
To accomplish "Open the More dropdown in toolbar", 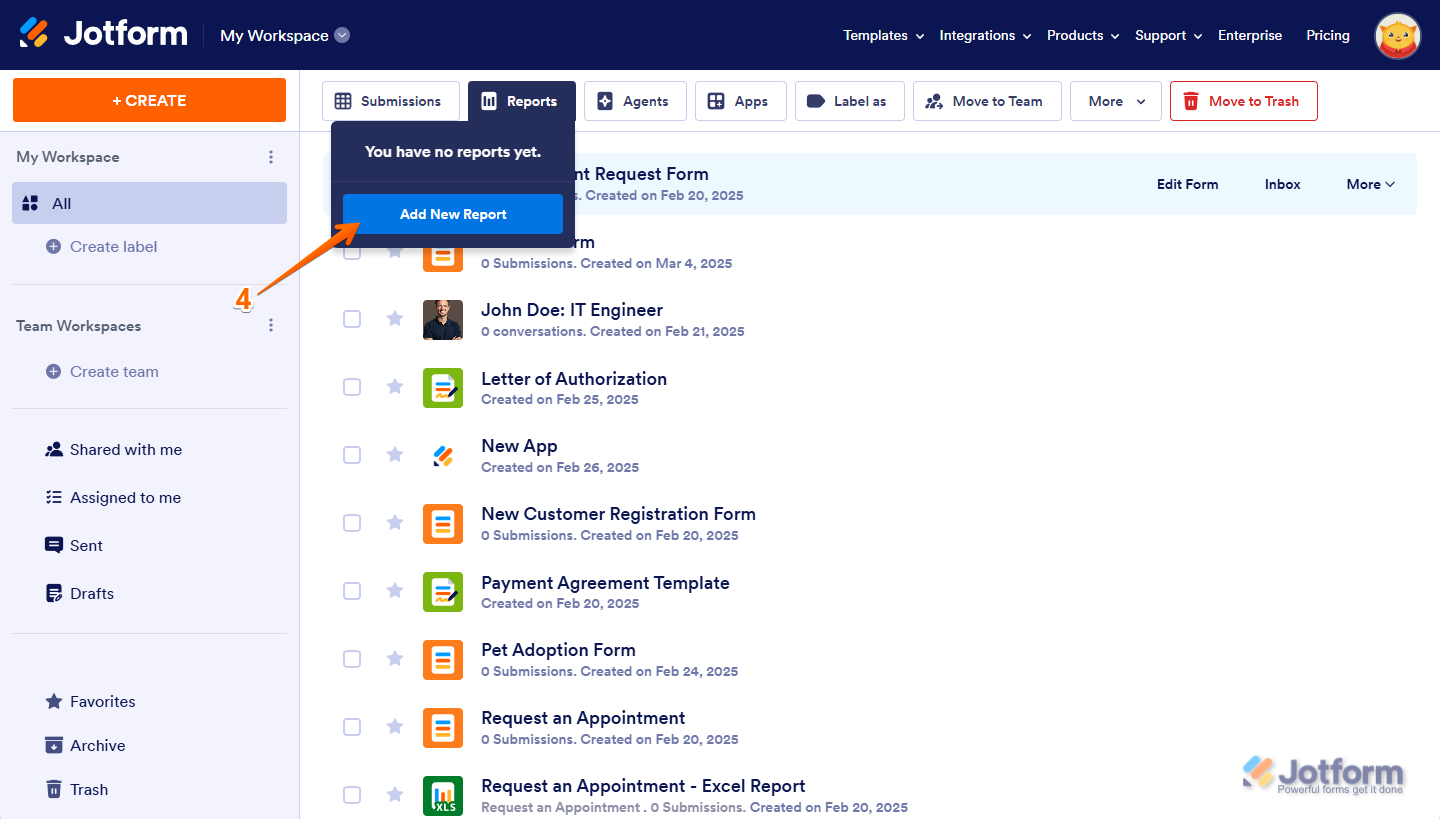I will coord(1115,101).
